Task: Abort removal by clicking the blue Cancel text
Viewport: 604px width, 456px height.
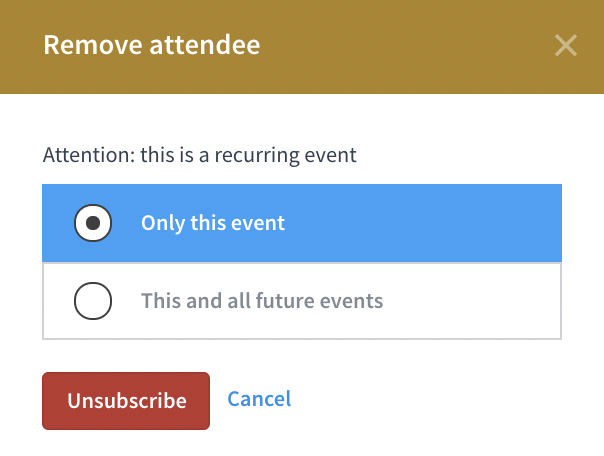Action: point(259,399)
